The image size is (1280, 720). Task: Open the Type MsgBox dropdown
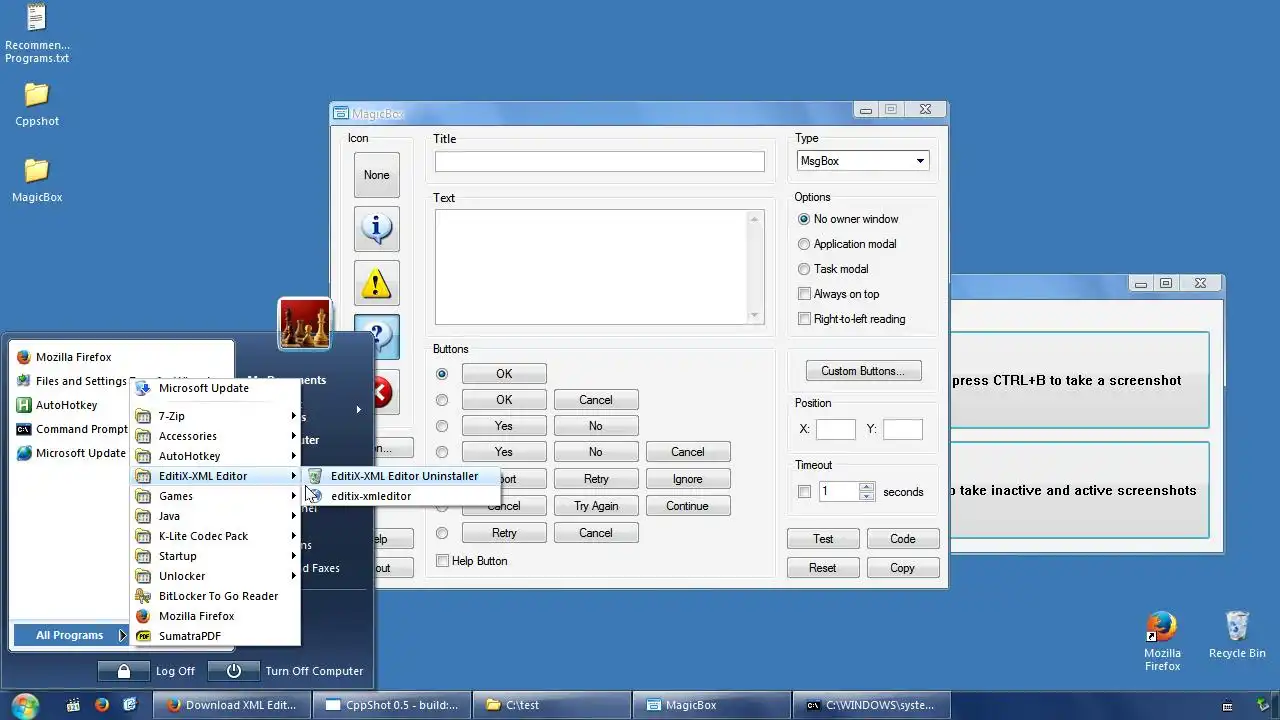863,161
